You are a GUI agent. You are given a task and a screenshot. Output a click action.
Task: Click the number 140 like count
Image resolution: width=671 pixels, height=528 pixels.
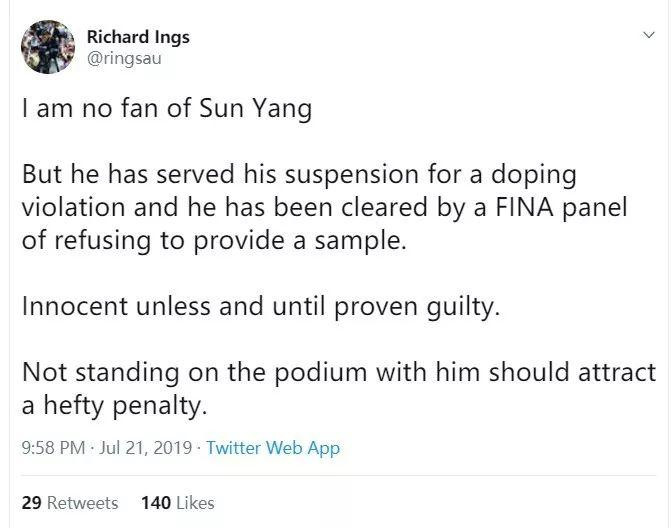(156, 502)
